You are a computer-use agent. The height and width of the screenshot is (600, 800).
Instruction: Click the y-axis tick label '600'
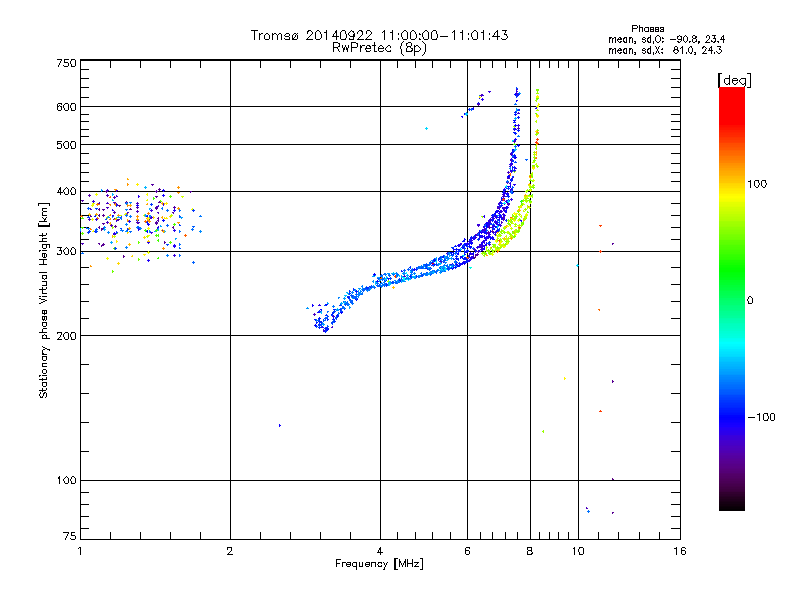(x=66, y=107)
